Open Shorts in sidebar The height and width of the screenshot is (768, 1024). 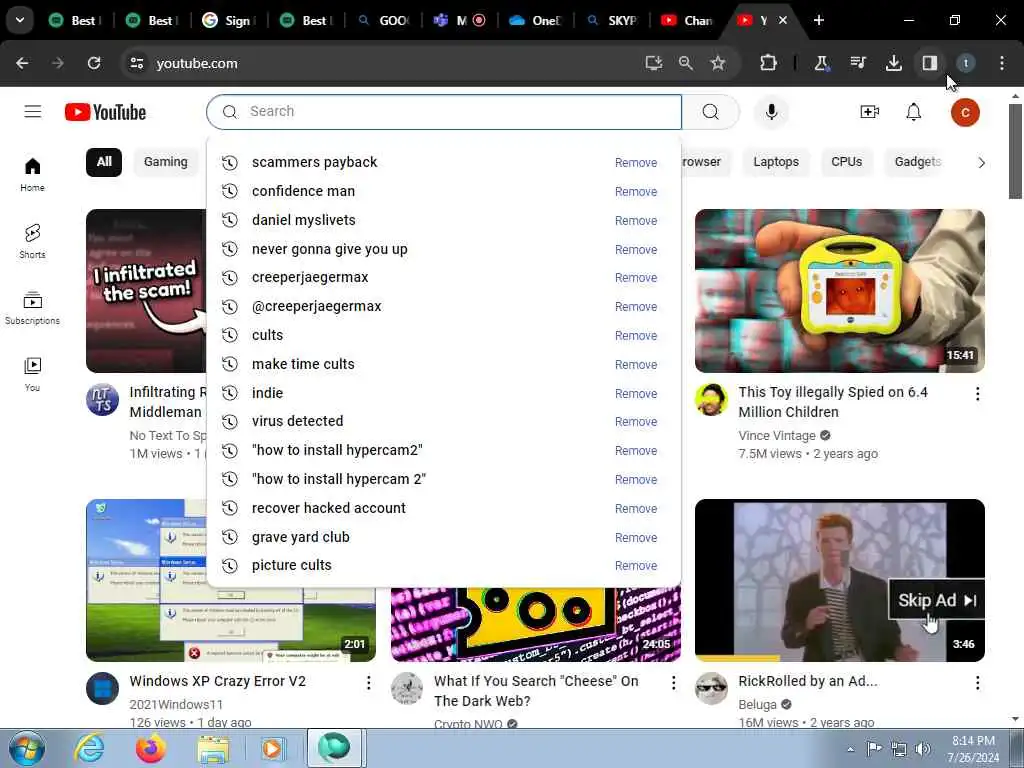point(33,241)
